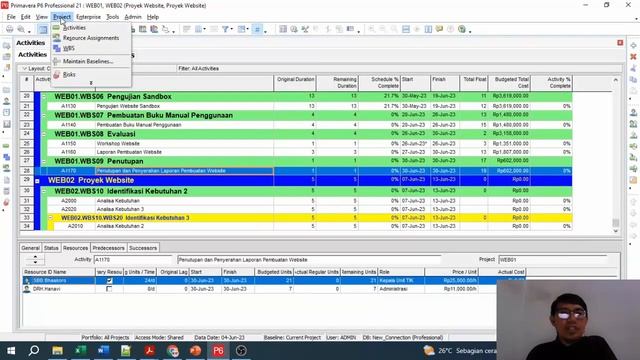This screenshot has width=640, height=360.
Task: Click the Print icon in the toolbar
Action: coord(9,29)
